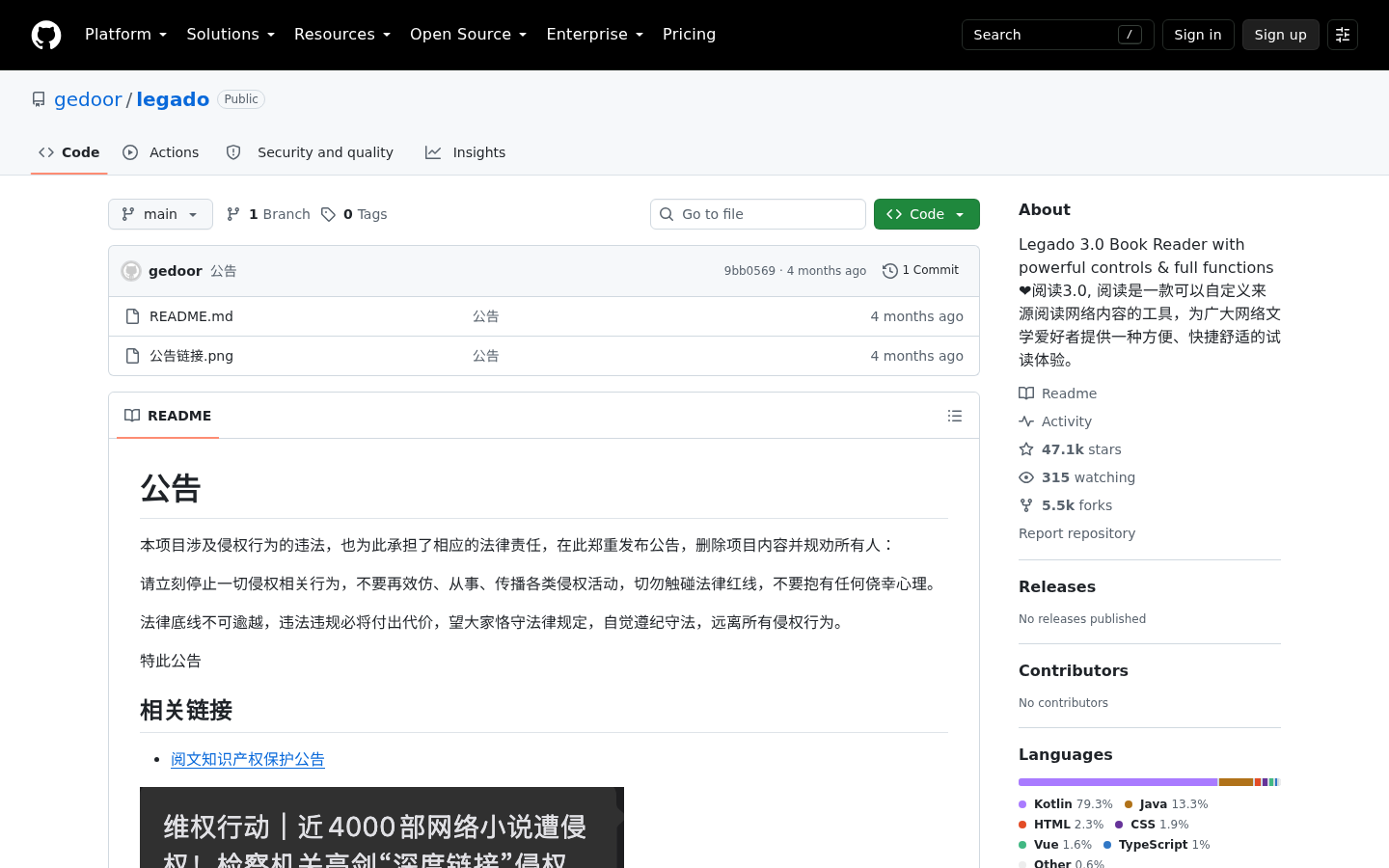Open the green Code dropdown button
The width and height of the screenshot is (1389, 868).
coord(927,214)
